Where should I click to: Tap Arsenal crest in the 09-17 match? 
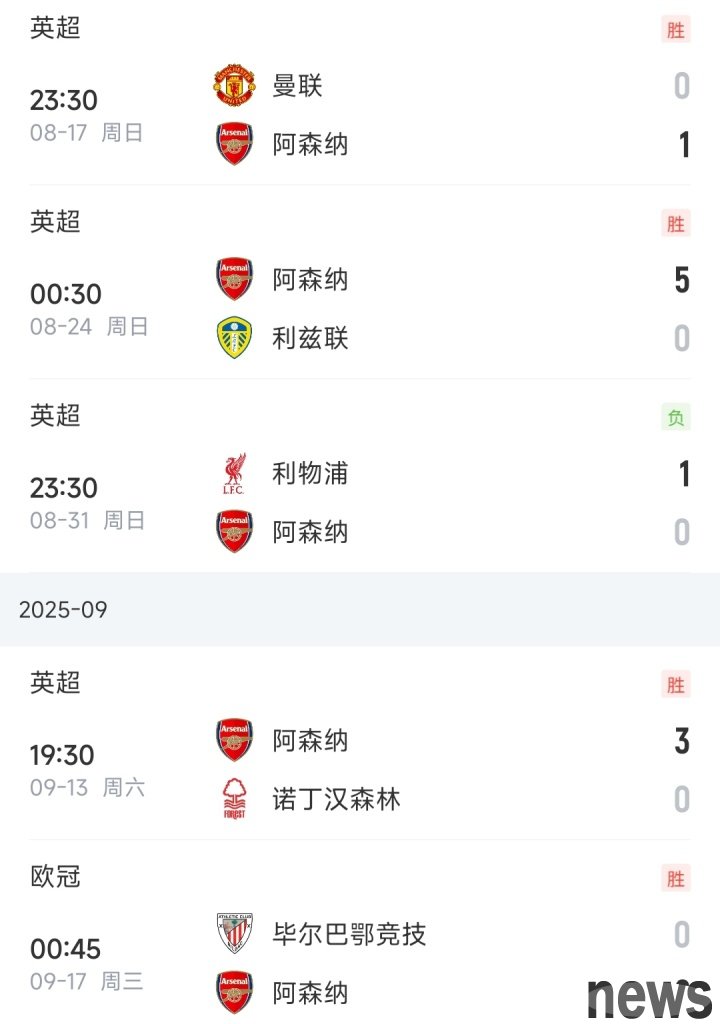click(x=235, y=992)
